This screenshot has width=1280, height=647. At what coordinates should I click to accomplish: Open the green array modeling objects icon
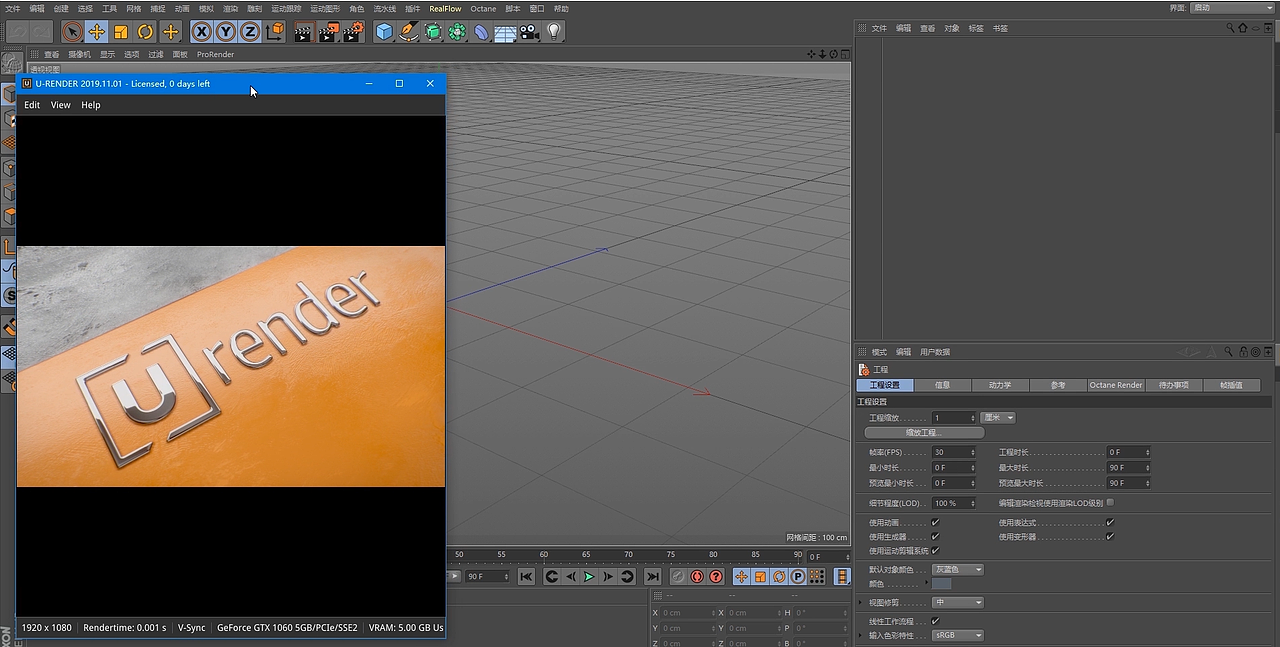tap(457, 32)
